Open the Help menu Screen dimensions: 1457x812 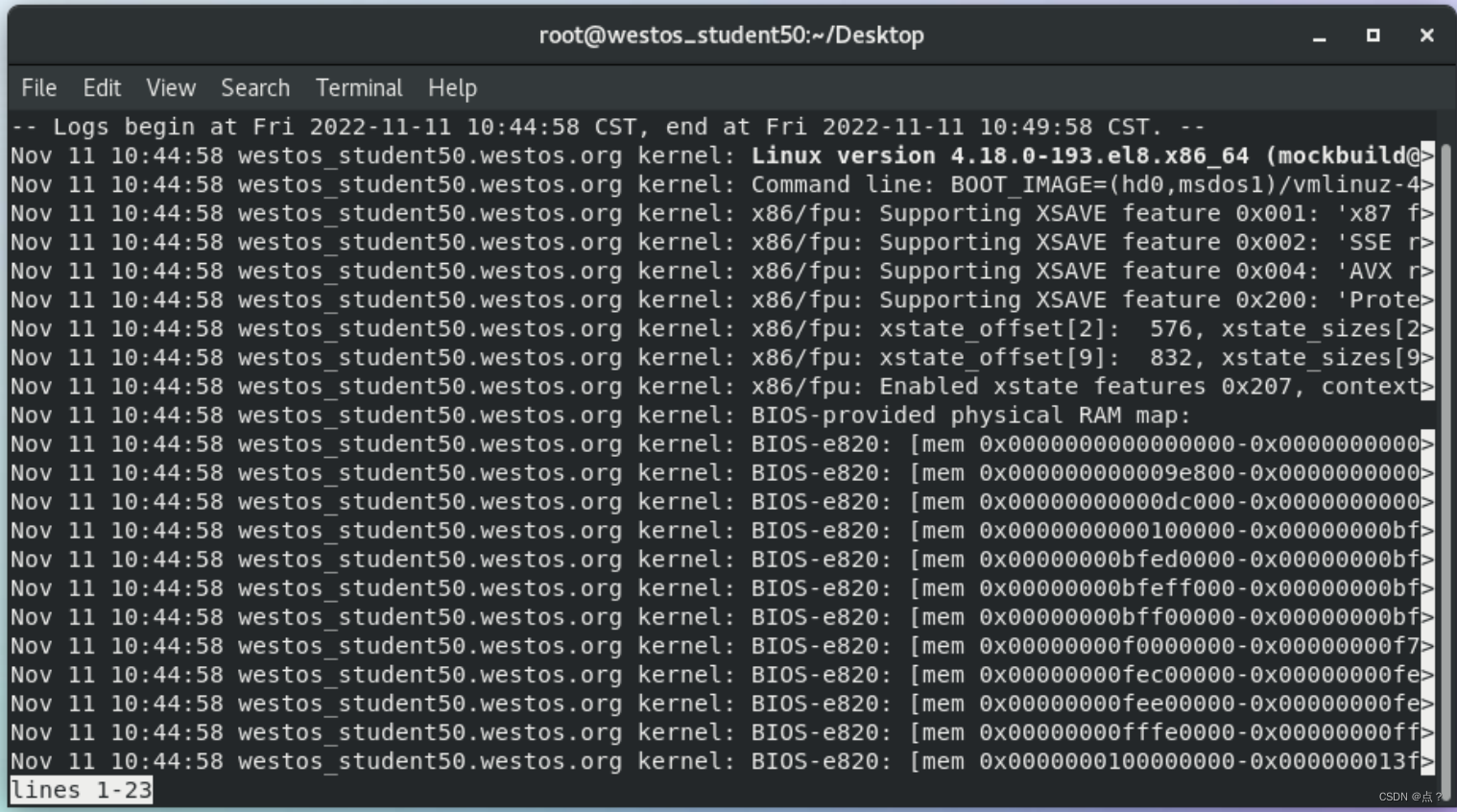coord(452,88)
